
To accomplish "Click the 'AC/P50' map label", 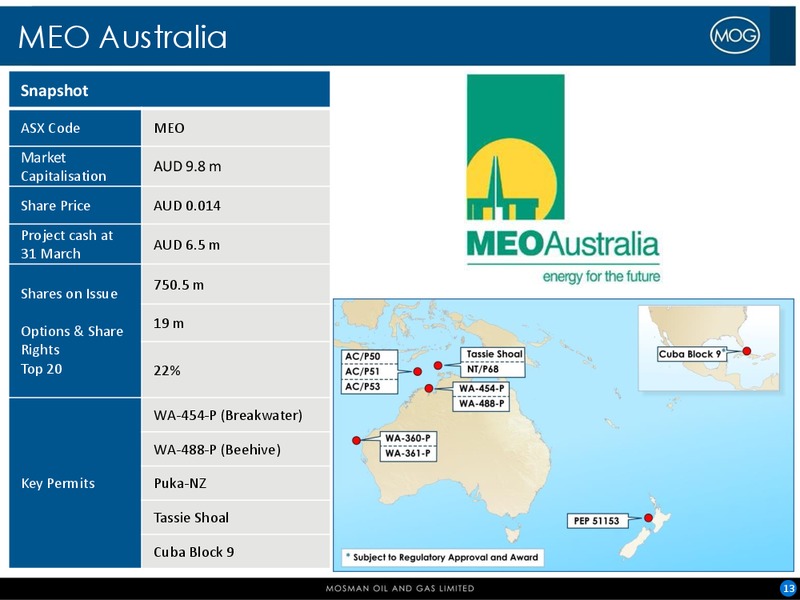I will point(363,356).
